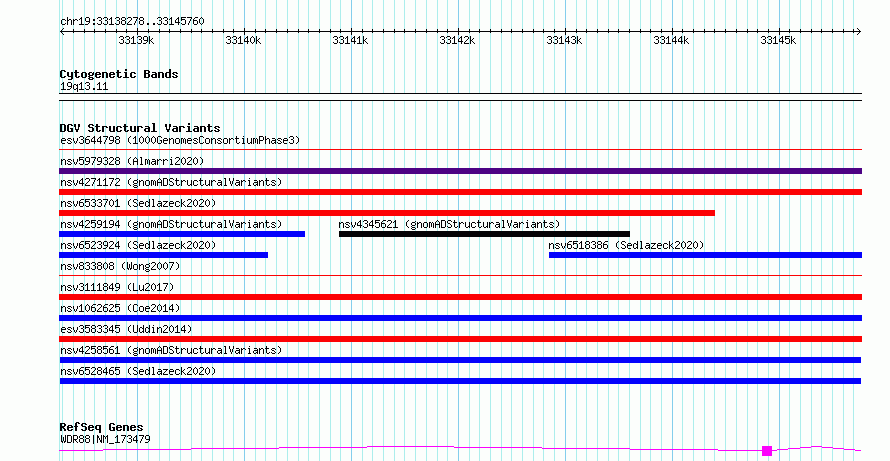The width and height of the screenshot is (890, 461).
Task: Click the nsv4259194 (gnomADStructuralVariants) label
Action: click(x=171, y=224)
